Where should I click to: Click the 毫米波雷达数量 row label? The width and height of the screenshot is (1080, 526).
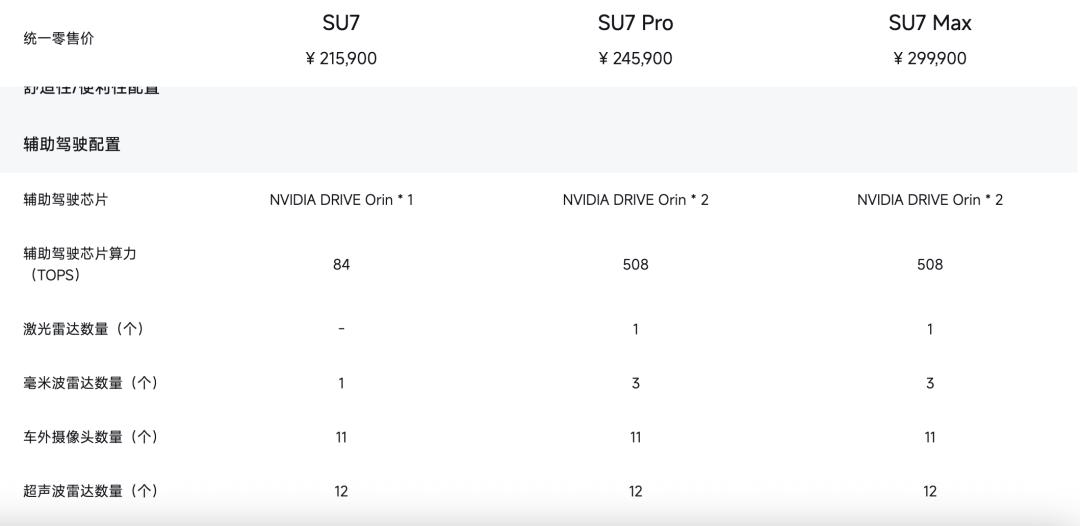[x=91, y=383]
